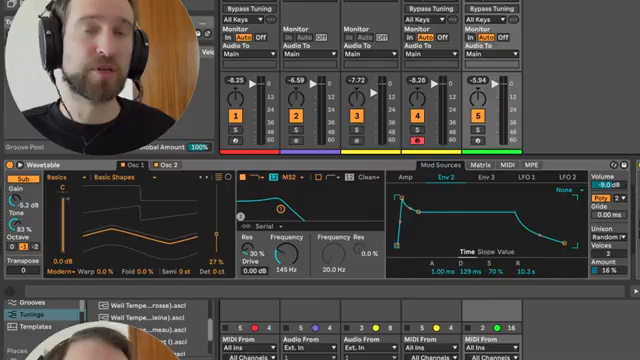Open Basics wavetable category dropdown
Viewport: 640px width, 360px height.
coord(67,177)
